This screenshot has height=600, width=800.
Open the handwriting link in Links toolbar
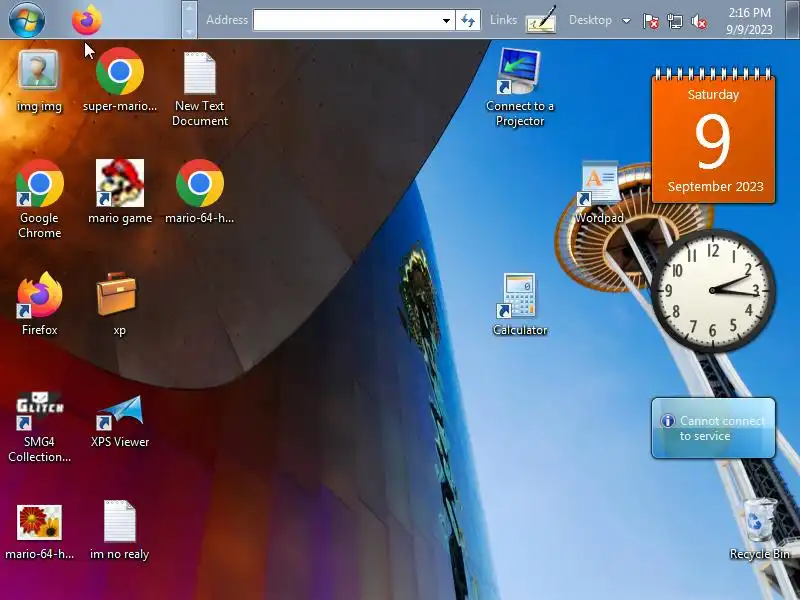(x=541, y=20)
